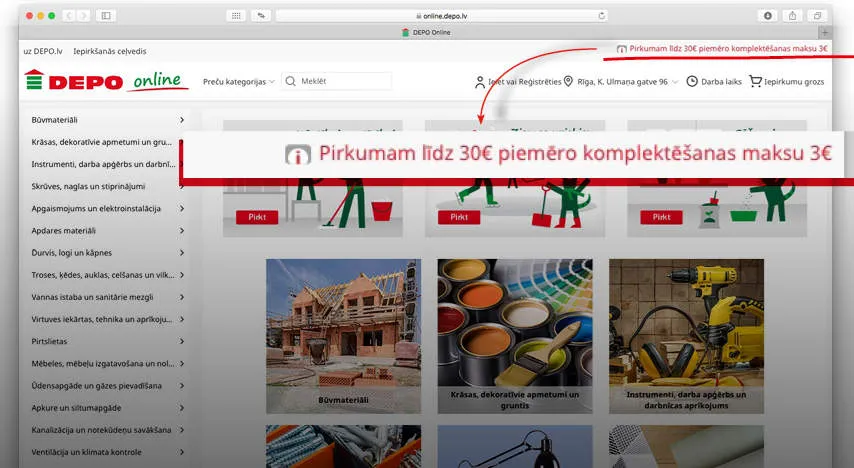This screenshot has width=854, height=468.
Task: Toggle the Safari sidebar button
Action: [106, 16]
